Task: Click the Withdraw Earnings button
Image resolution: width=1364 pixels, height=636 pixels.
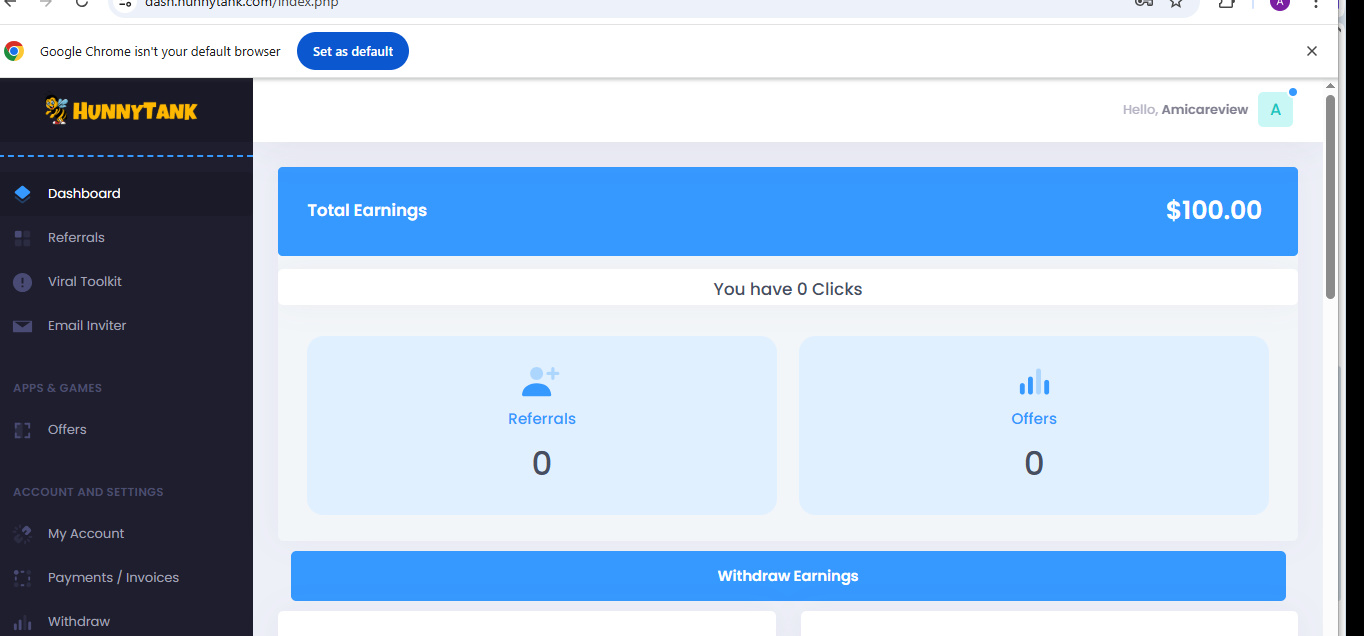Action: 788,576
